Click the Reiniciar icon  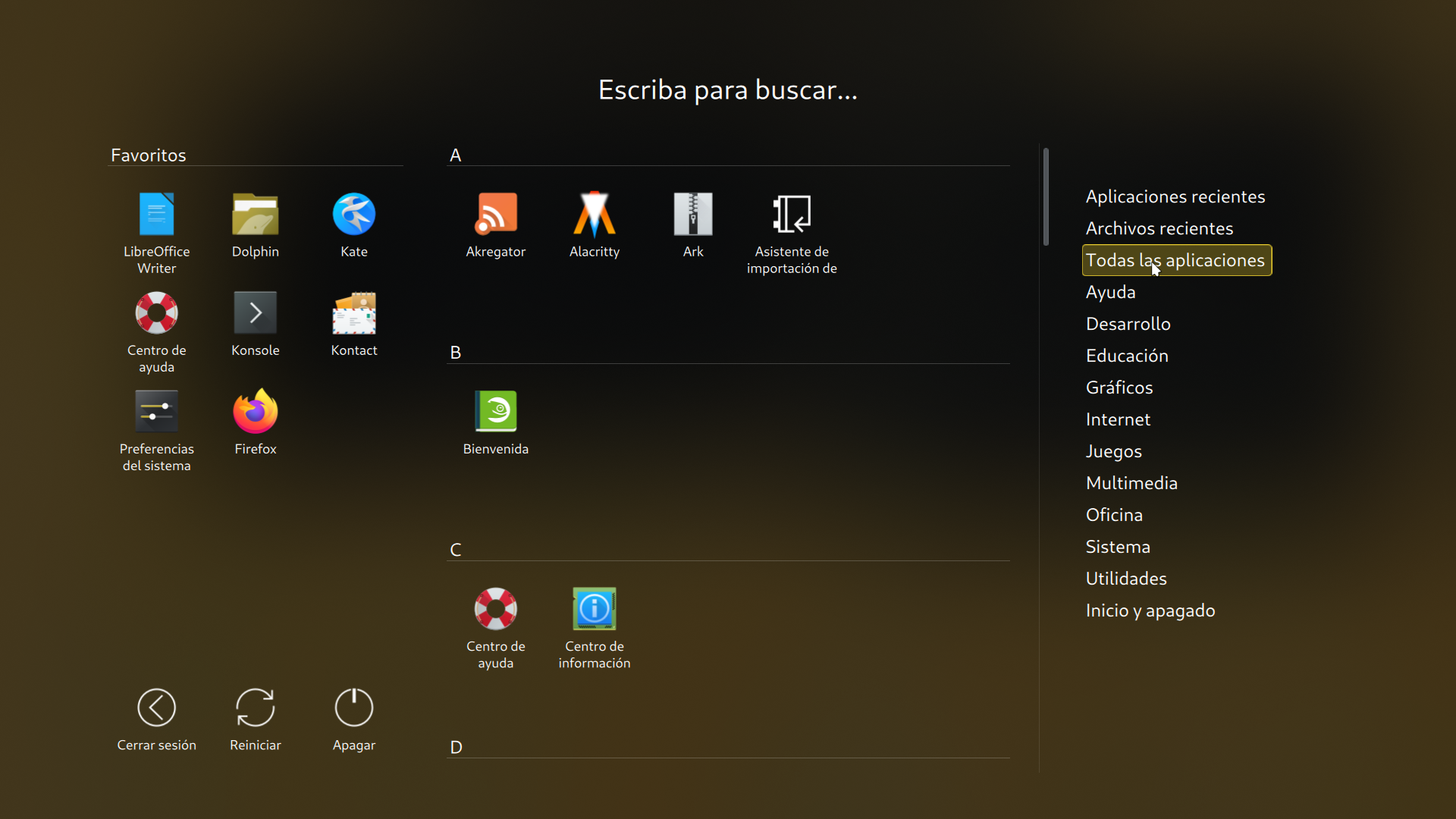click(255, 708)
